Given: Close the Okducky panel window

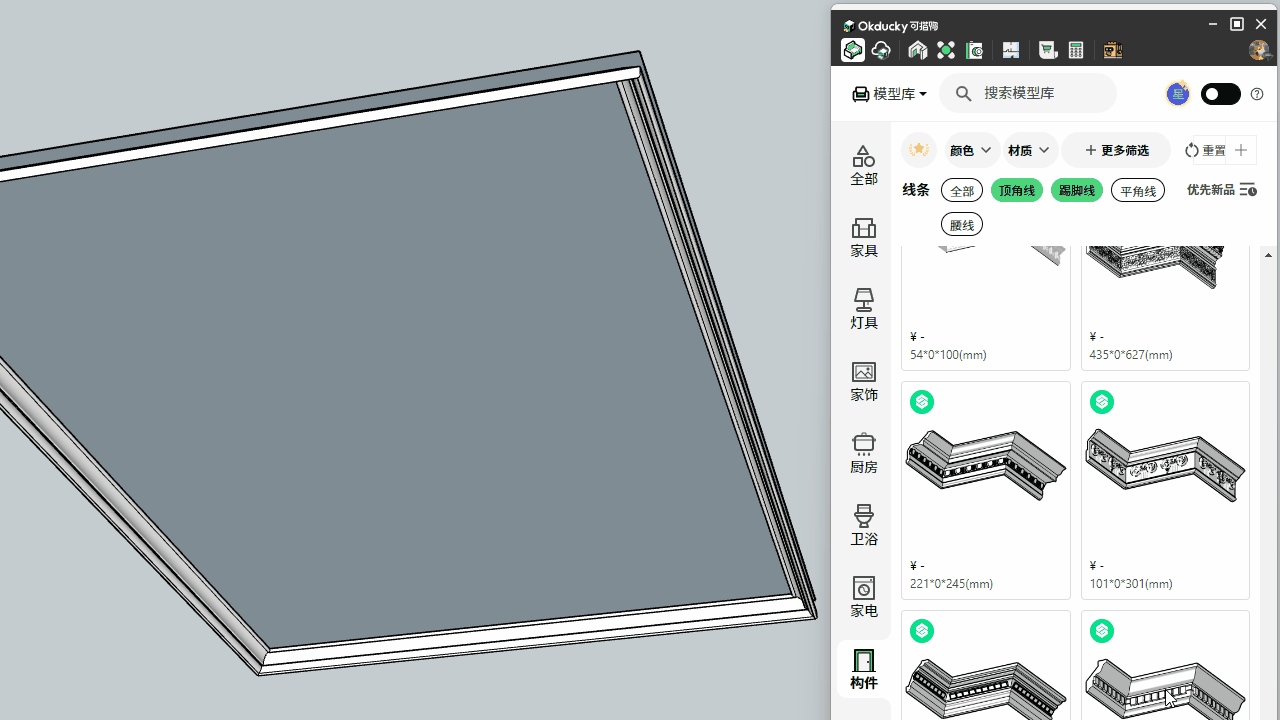Looking at the screenshot, I should 1261,24.
